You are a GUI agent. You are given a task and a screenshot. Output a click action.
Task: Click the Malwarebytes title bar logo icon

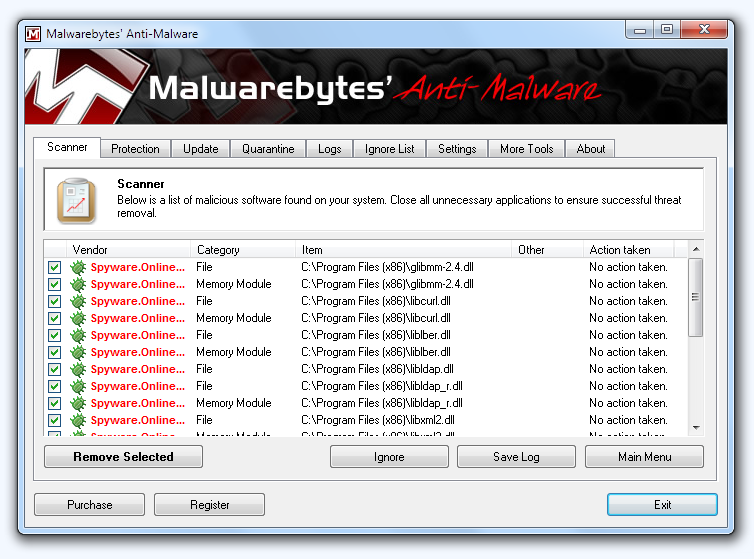33,34
